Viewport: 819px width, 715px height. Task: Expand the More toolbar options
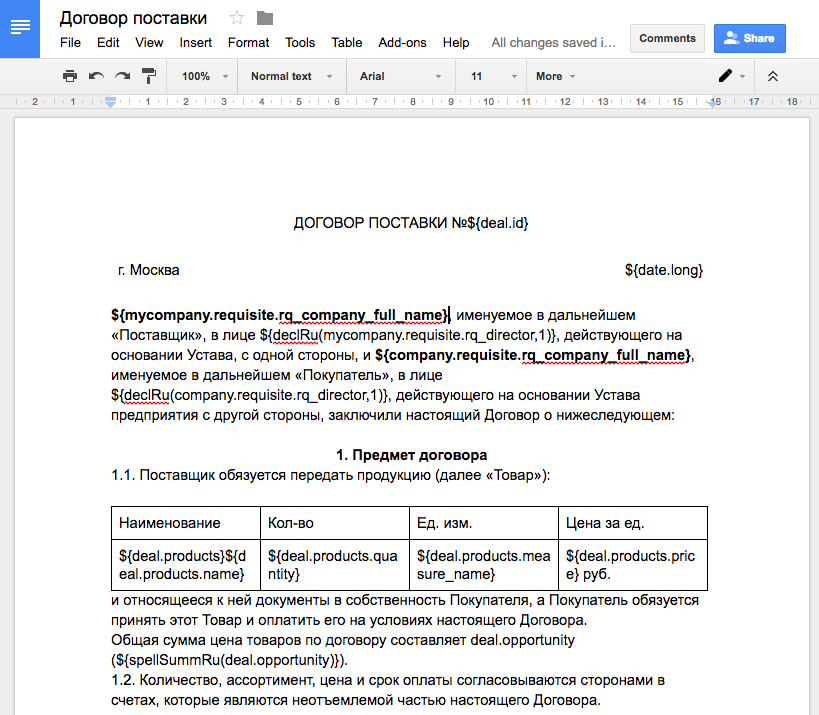pos(556,76)
